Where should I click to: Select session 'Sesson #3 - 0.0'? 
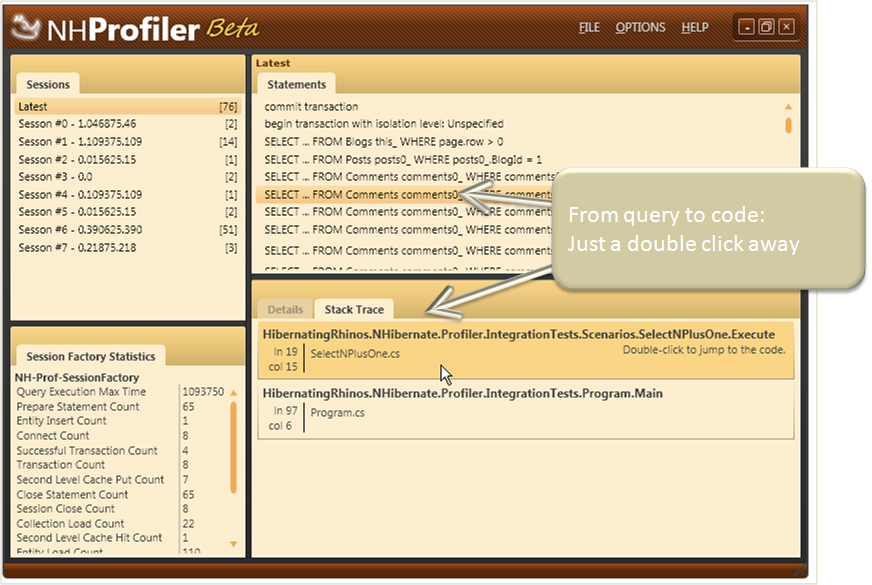(x=128, y=177)
